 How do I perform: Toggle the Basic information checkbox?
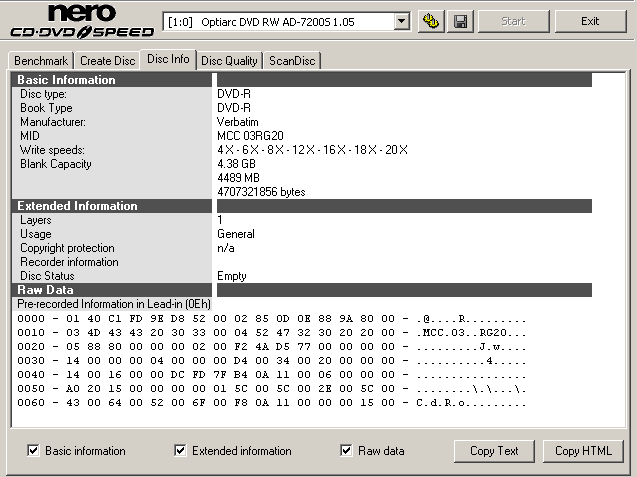click(34, 451)
